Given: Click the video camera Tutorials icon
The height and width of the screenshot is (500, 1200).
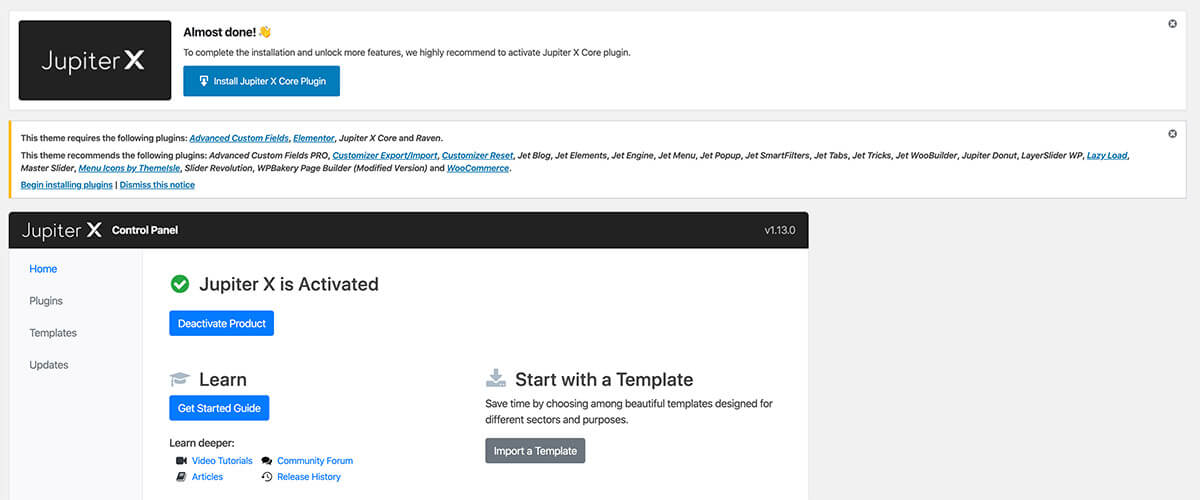Looking at the screenshot, I should (181, 461).
